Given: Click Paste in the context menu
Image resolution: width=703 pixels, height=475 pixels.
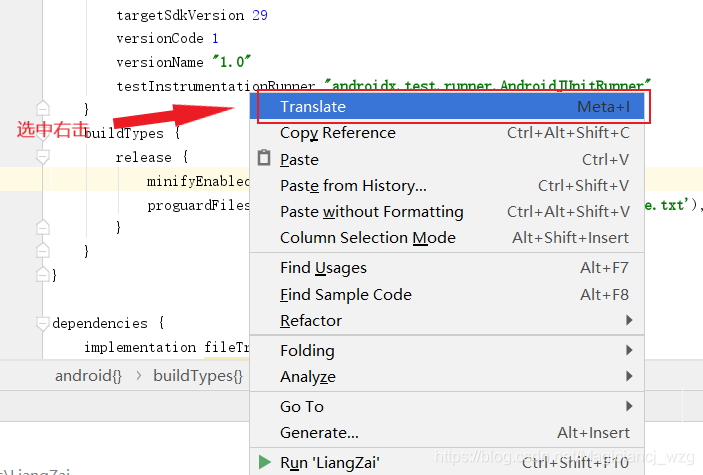Looking at the screenshot, I should pos(447,159).
